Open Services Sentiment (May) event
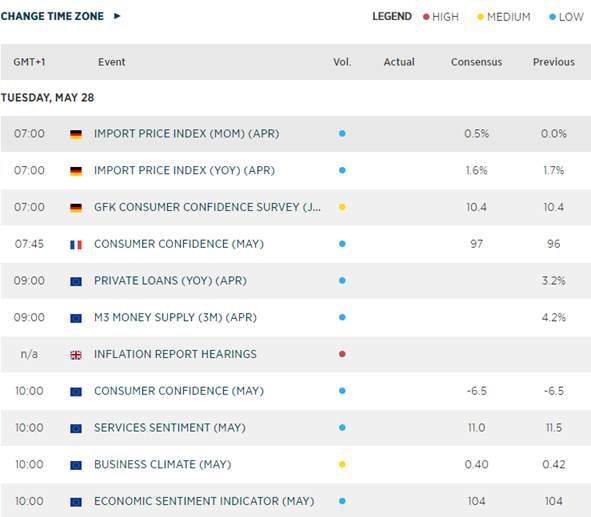Screen dimensions: 591x517 tap(170, 428)
